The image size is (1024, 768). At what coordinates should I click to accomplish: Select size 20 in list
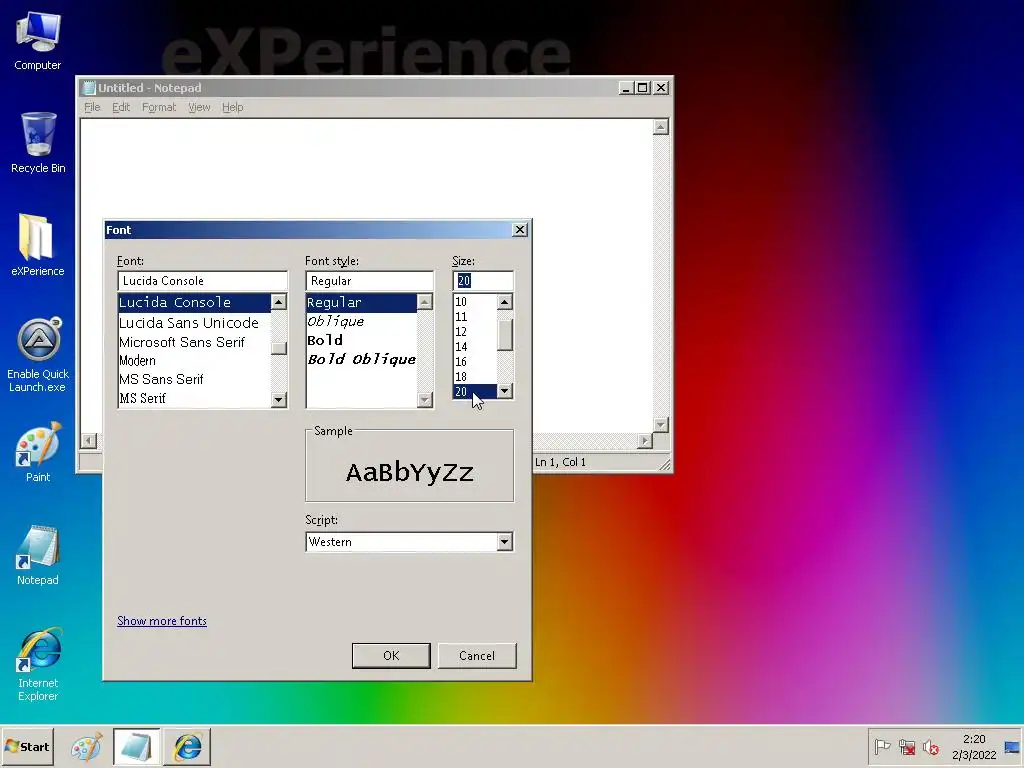[x=475, y=392]
